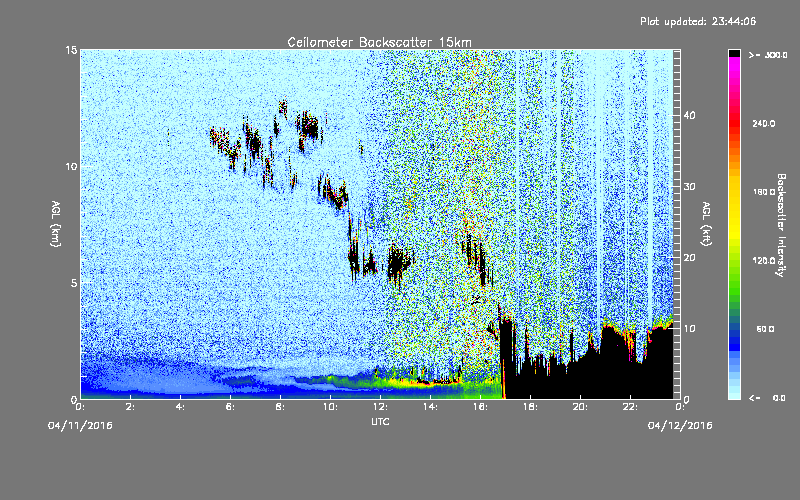Click the 120.0 colorbar value
800x500 pixels.
tap(763, 261)
